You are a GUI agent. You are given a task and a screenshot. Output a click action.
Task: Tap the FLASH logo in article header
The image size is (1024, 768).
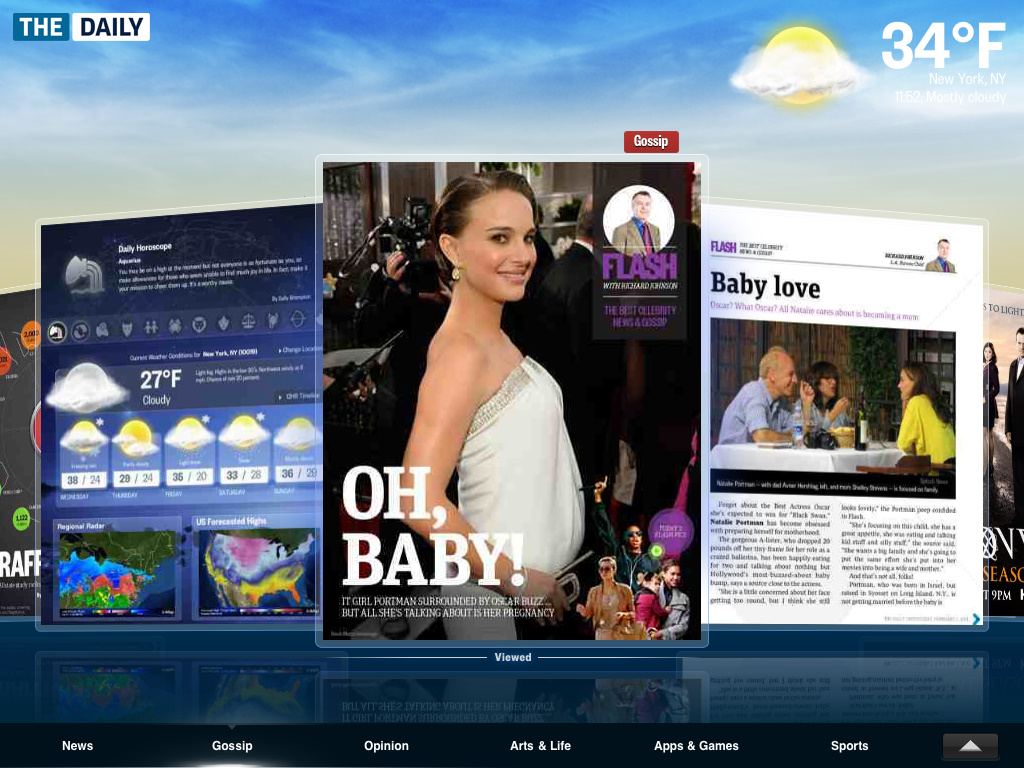[x=723, y=247]
